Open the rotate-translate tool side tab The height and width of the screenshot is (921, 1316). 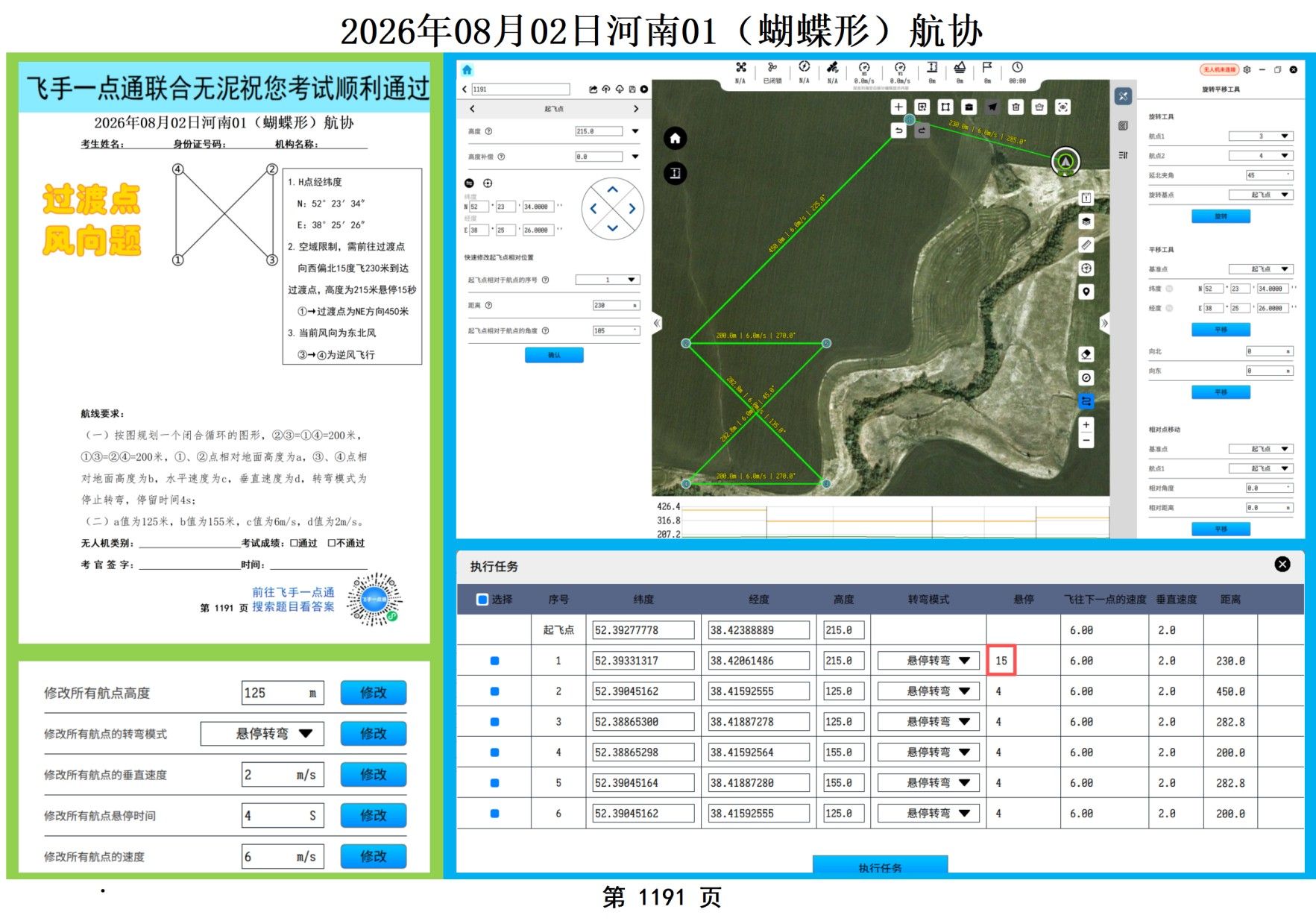(1123, 96)
